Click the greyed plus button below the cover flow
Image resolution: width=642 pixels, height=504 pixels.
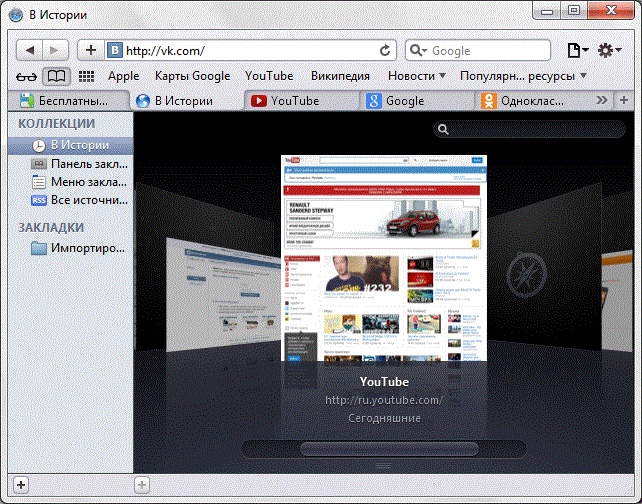142,485
